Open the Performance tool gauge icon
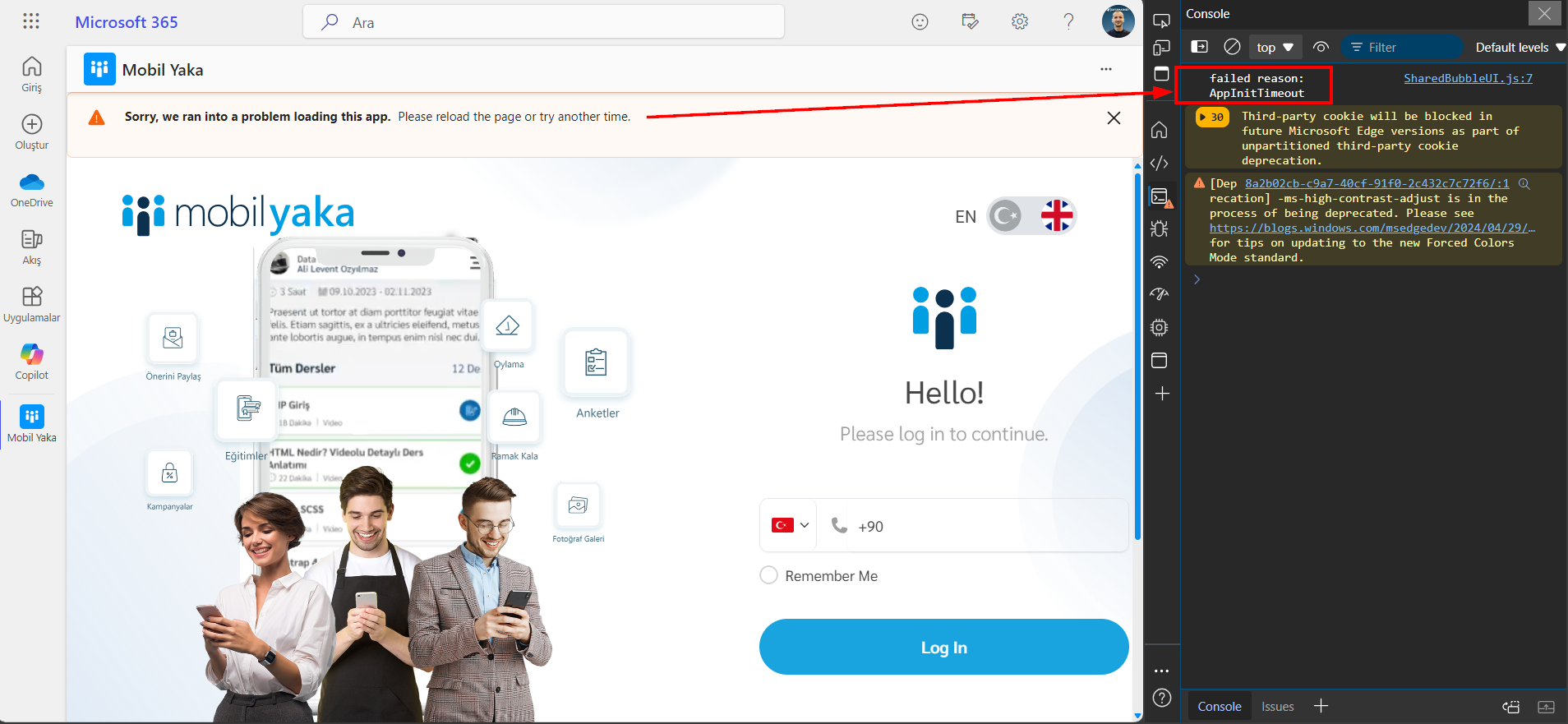Screen dimensions: 1568x724 (x=1160, y=294)
